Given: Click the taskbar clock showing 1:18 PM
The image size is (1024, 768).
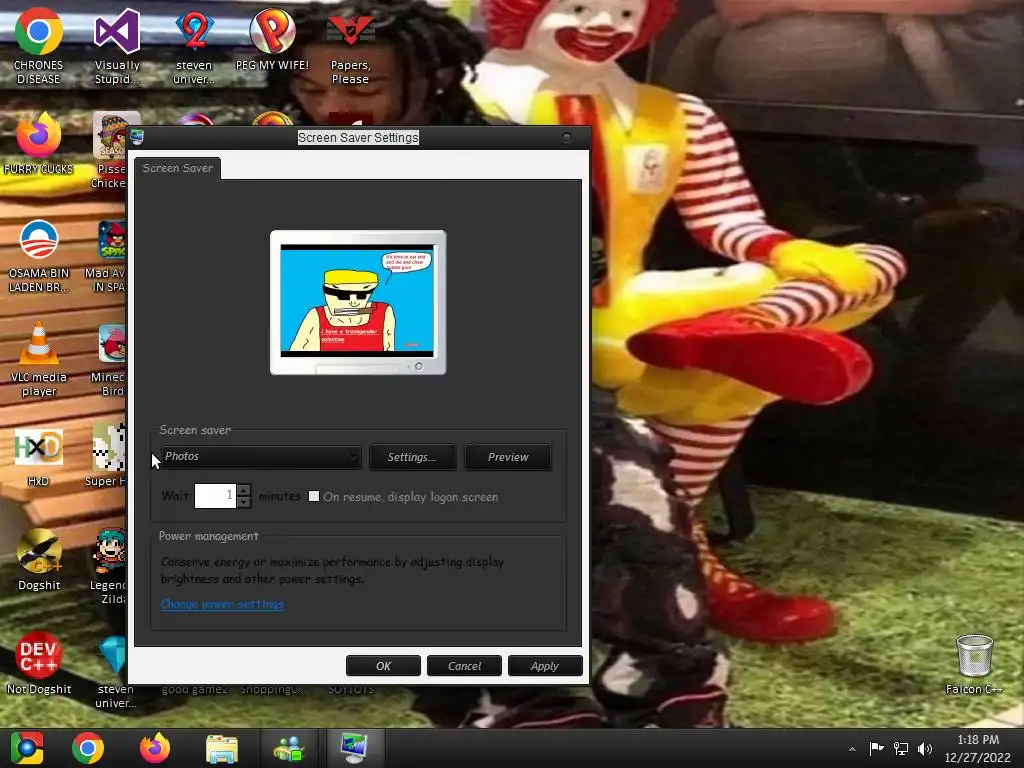Looking at the screenshot, I should (x=978, y=748).
